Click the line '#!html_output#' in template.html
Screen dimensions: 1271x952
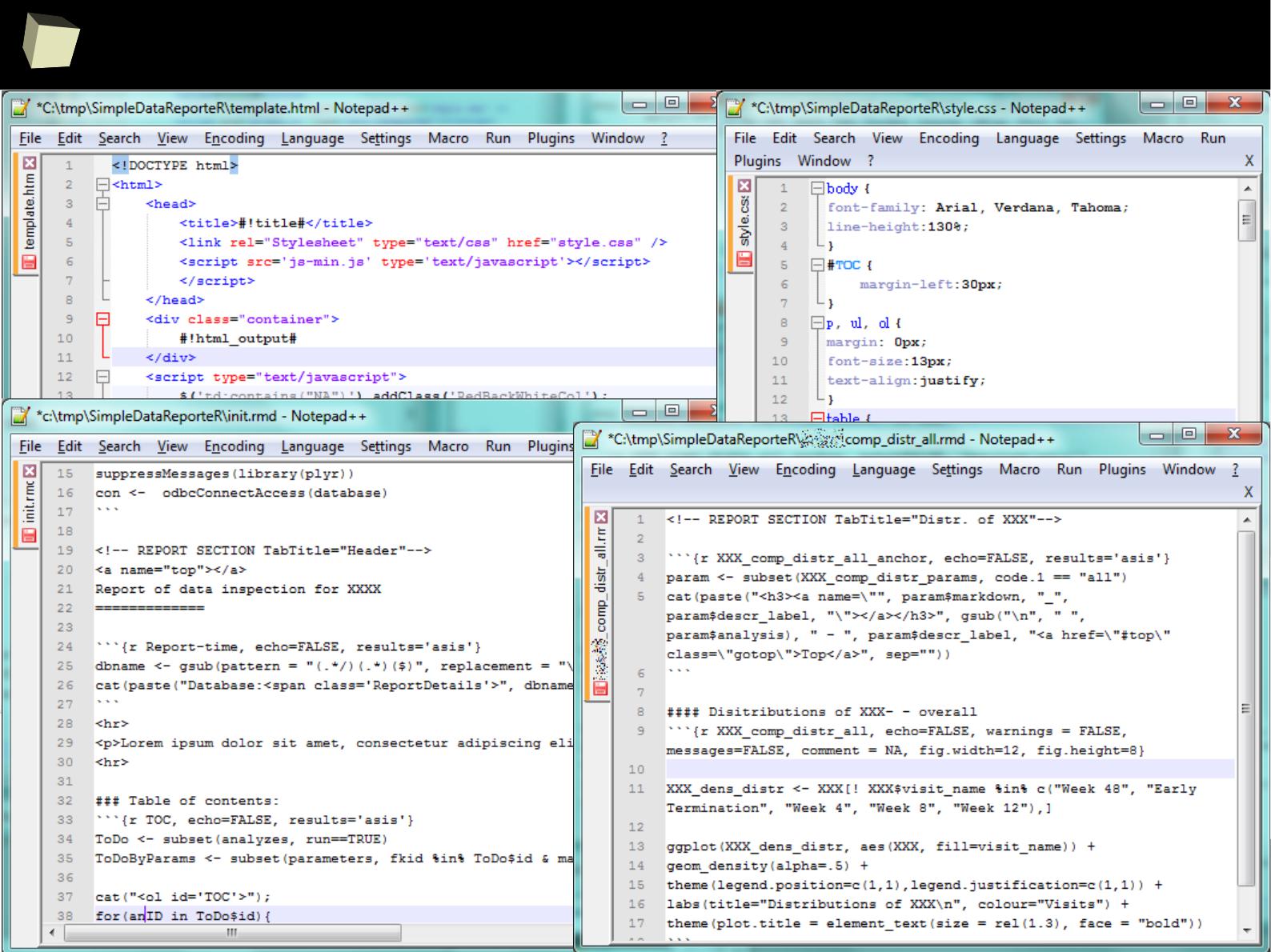(239, 338)
